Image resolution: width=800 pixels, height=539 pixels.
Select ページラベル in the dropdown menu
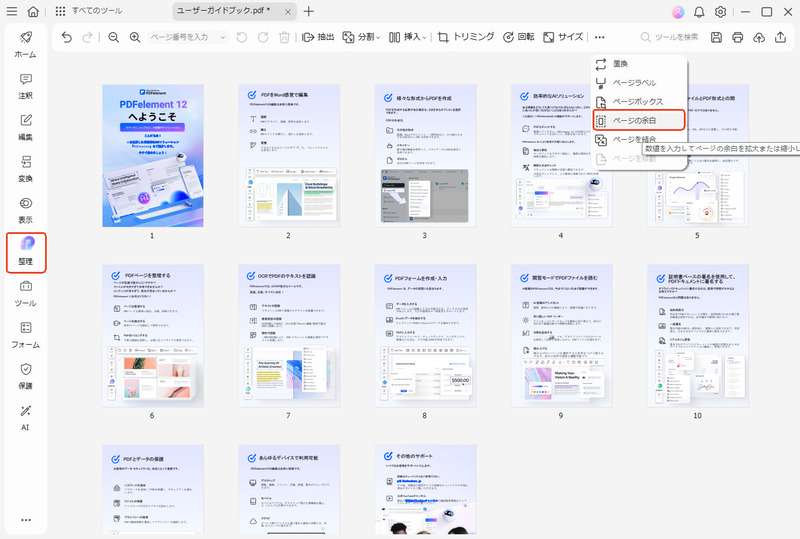click(x=637, y=82)
